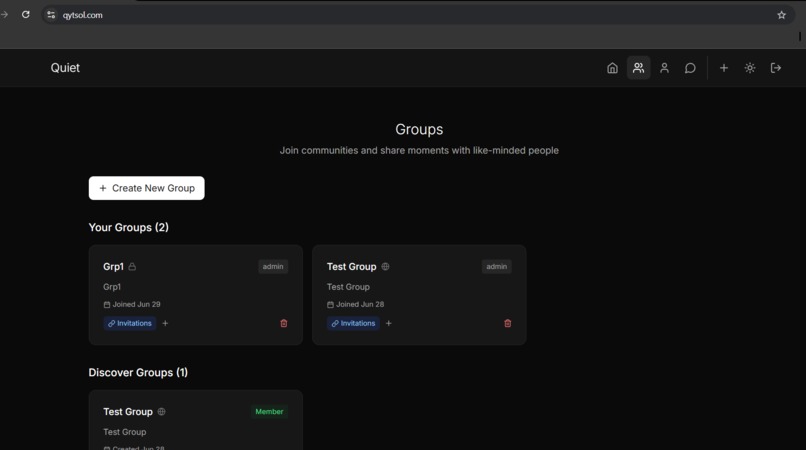This screenshot has width=806, height=450.
Task: Open Invitations for Test Group admin card
Action: pos(353,323)
